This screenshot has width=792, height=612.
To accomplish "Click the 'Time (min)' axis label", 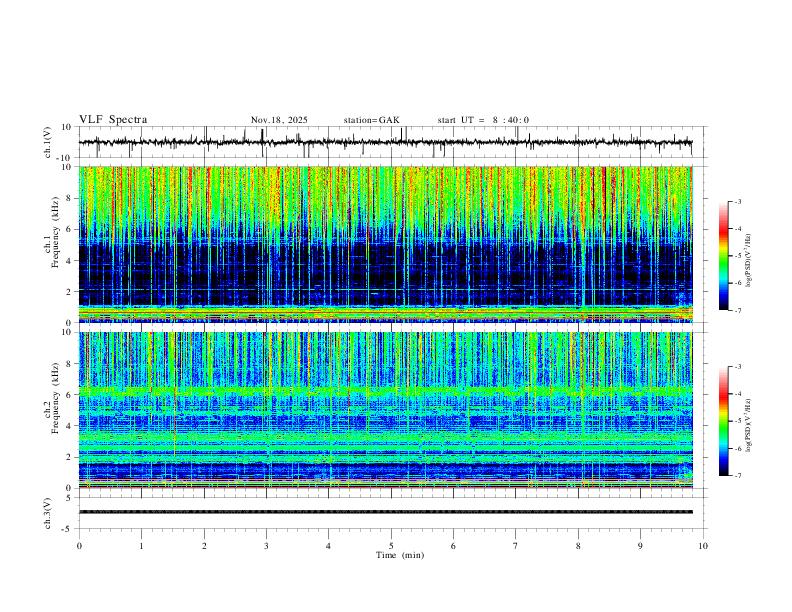I will 400,555.
